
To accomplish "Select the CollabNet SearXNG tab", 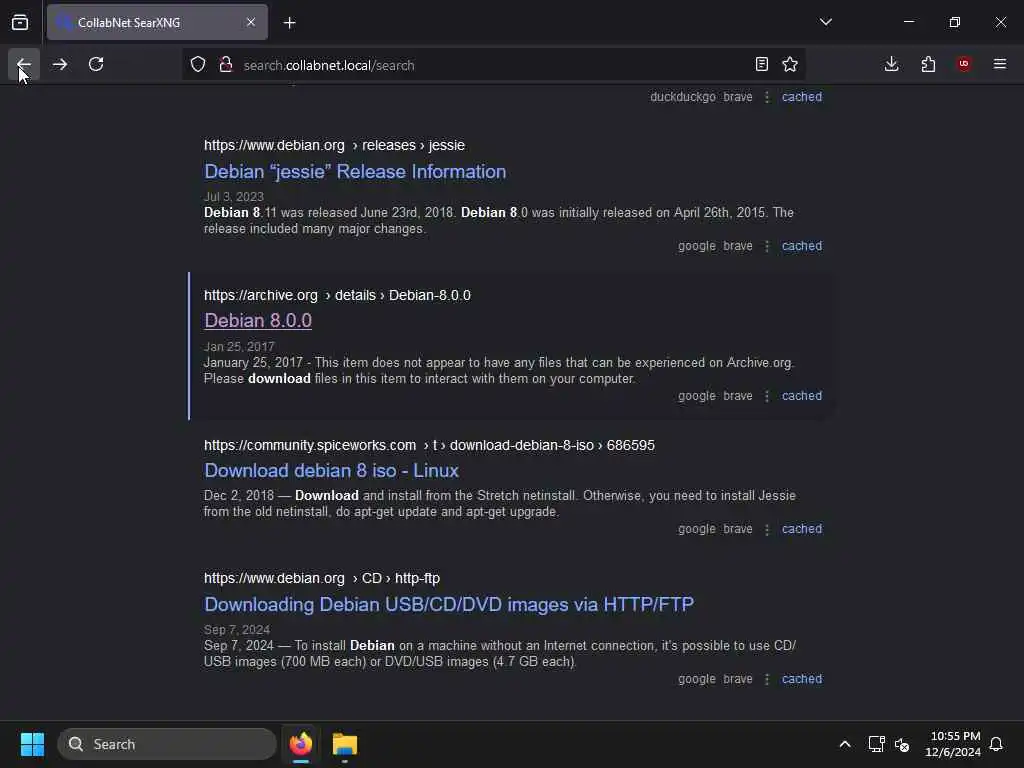I will point(157,22).
